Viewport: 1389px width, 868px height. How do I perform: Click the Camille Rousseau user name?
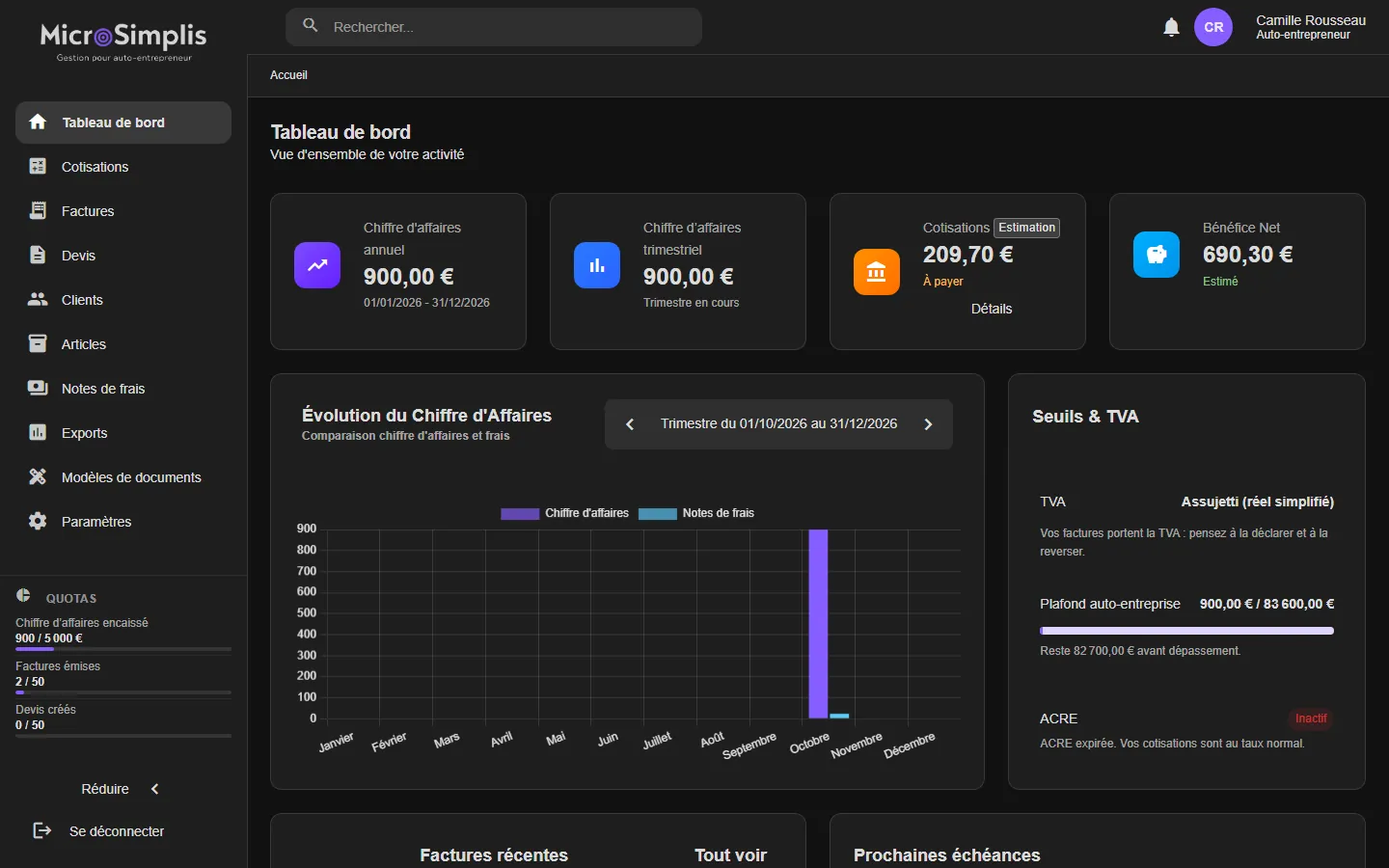[1311, 20]
